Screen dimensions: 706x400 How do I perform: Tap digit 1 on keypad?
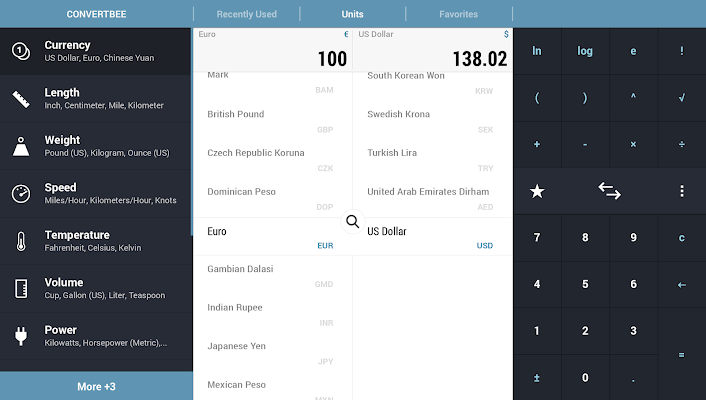coord(537,331)
